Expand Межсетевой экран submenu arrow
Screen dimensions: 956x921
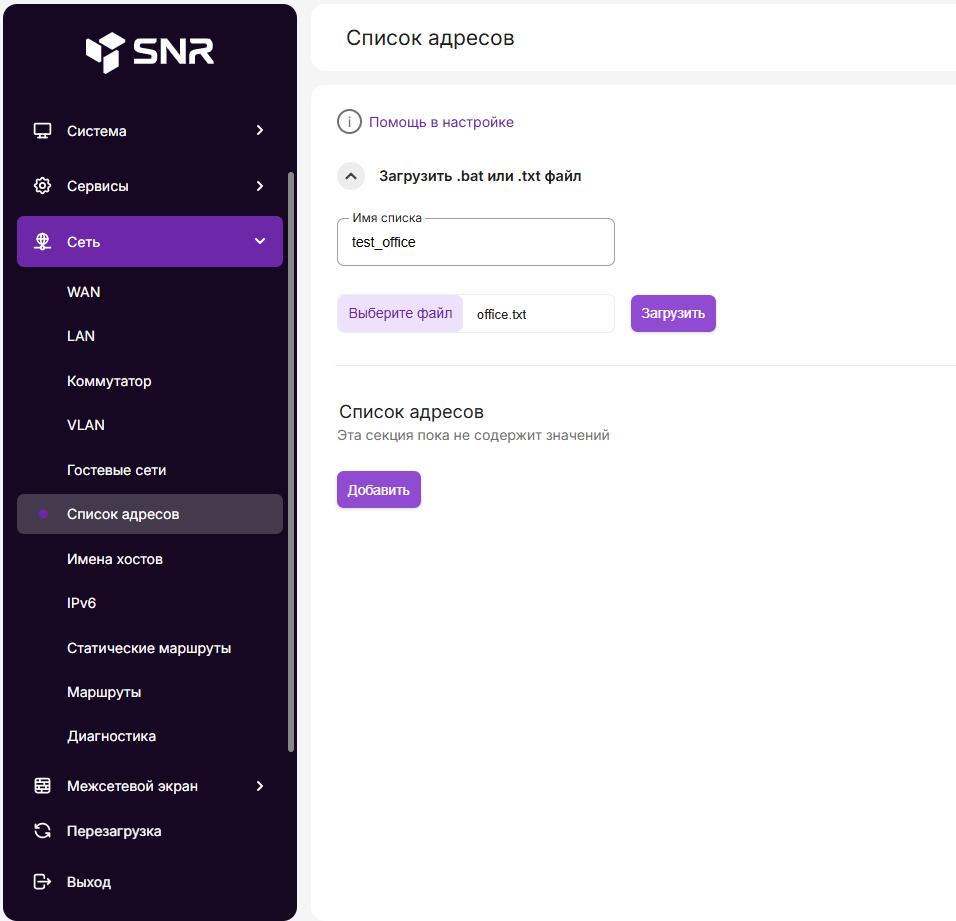click(260, 786)
